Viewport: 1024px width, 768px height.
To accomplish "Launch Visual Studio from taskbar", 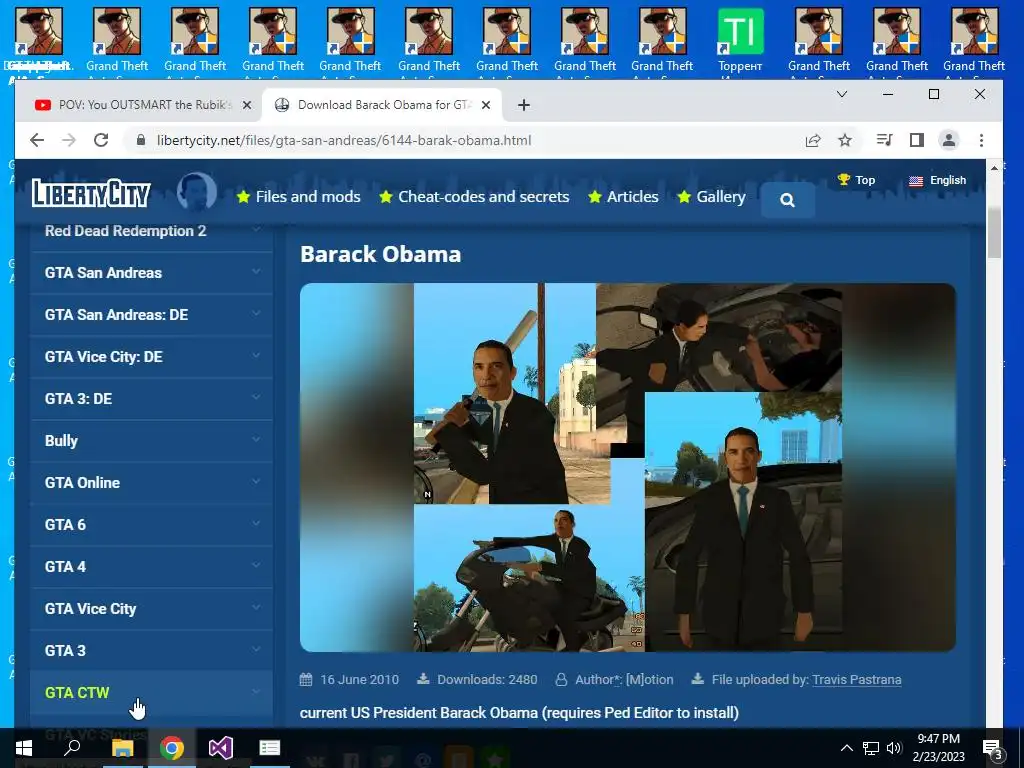I will pyautogui.click(x=221, y=748).
